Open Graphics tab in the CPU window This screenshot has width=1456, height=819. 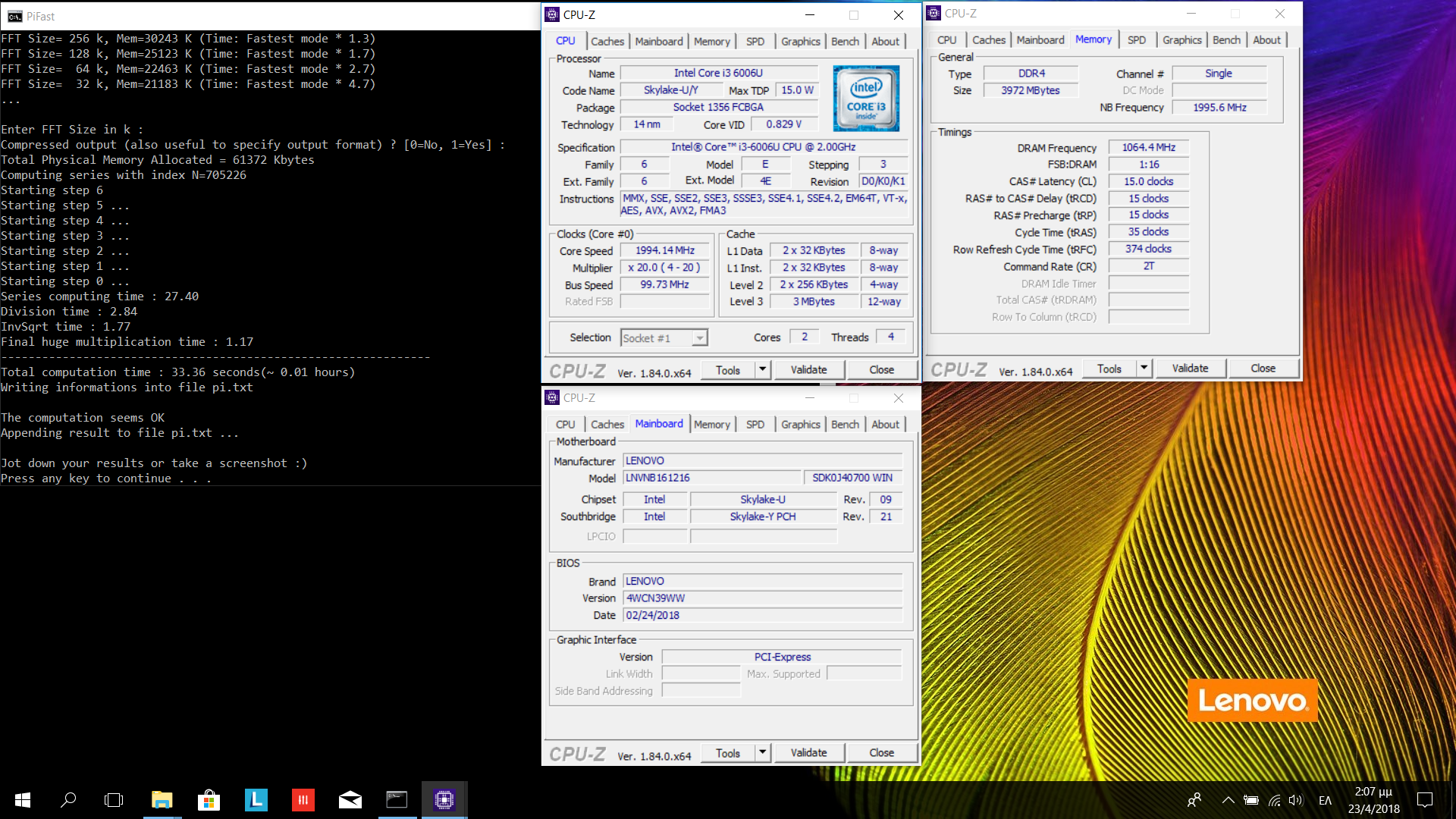pos(801,42)
